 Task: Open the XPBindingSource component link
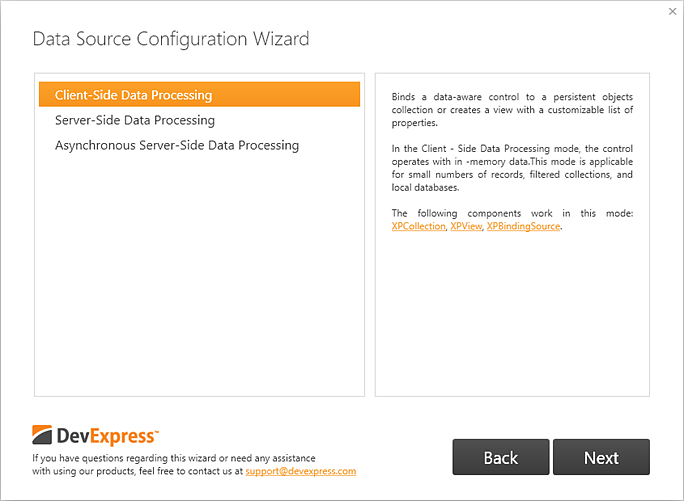pos(523,226)
